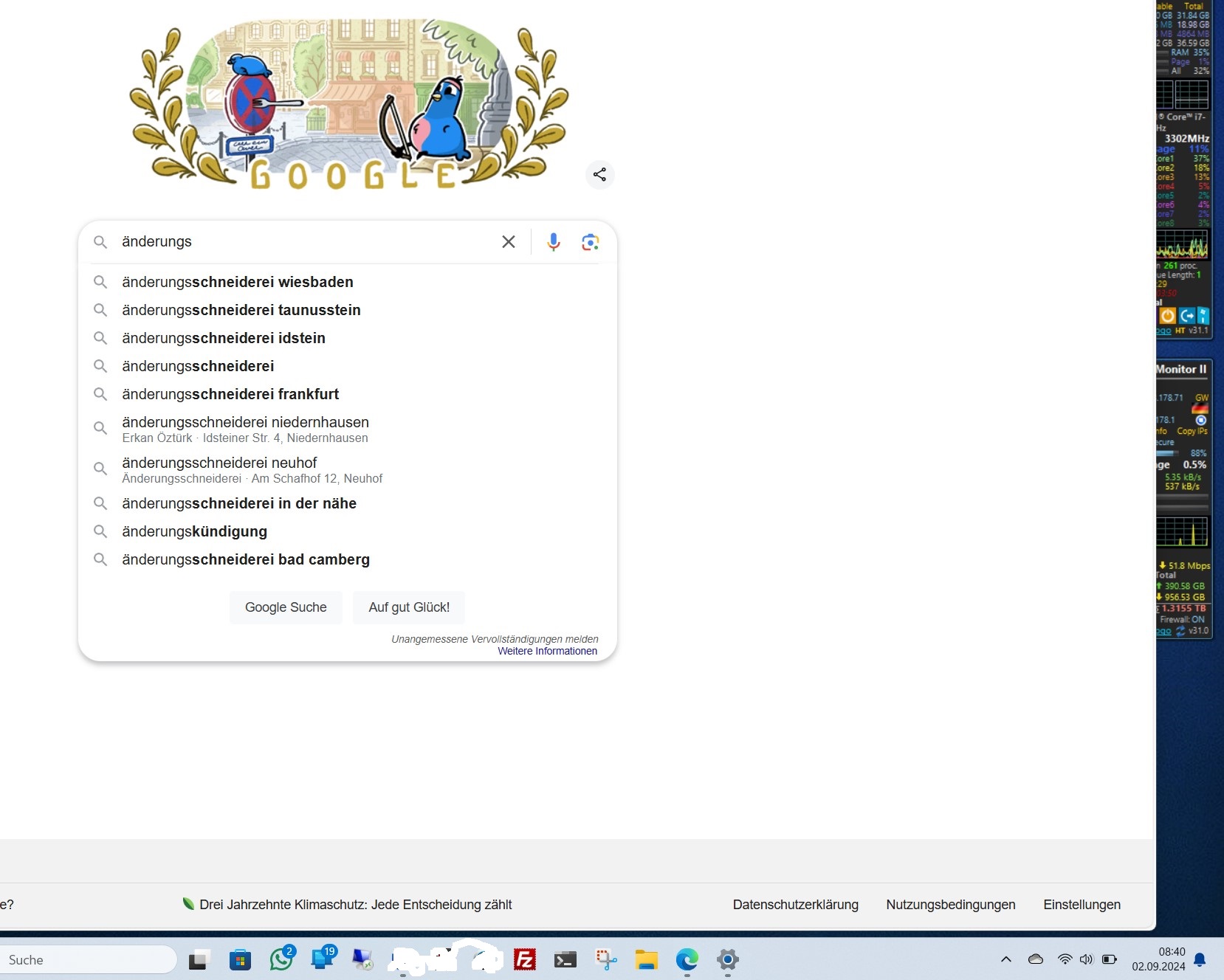Open the gear settings app on taskbar

click(x=728, y=960)
